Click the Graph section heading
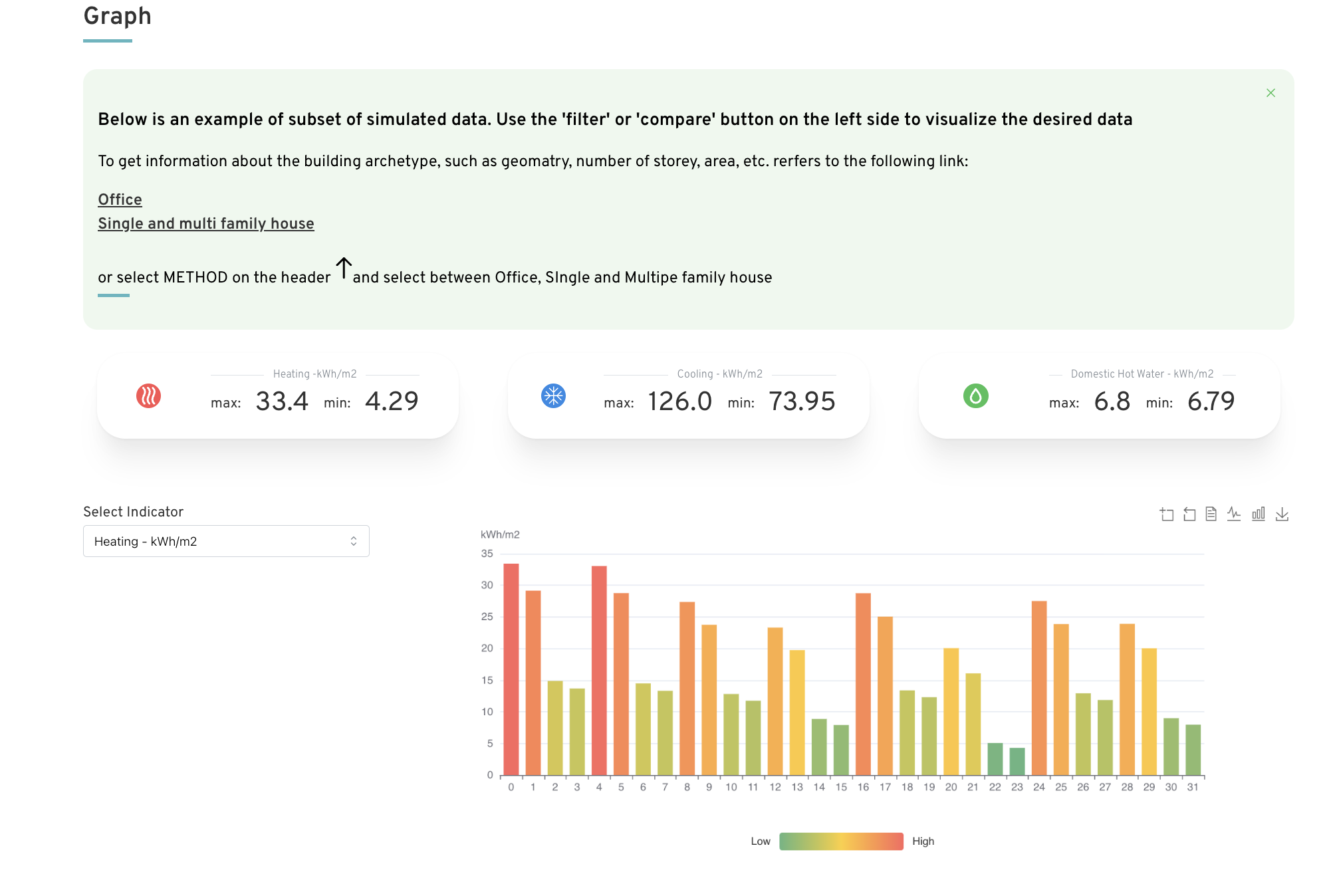The width and height of the screenshot is (1327, 896). (118, 16)
